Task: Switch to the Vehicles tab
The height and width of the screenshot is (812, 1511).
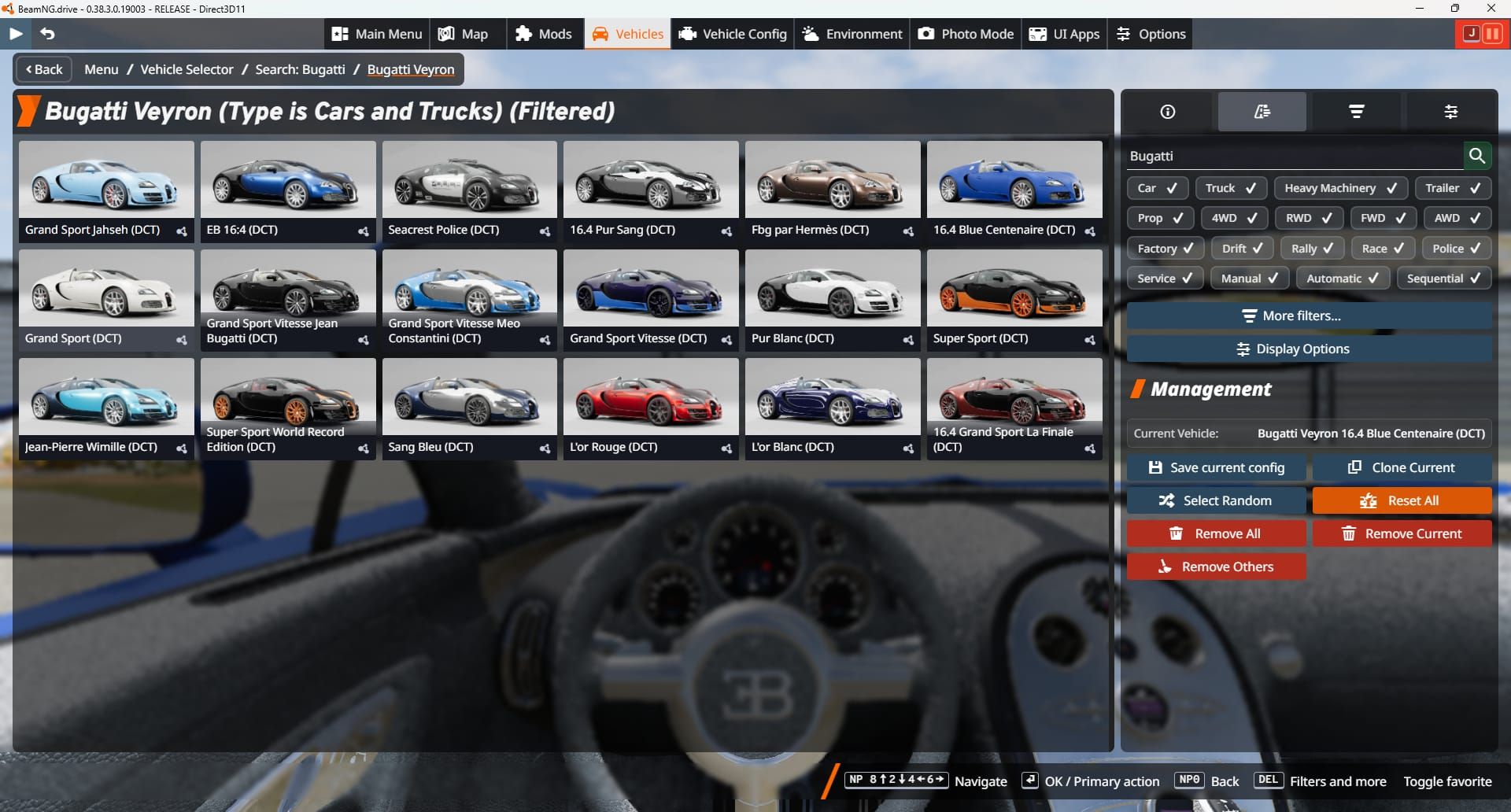Action: pyautogui.click(x=627, y=34)
